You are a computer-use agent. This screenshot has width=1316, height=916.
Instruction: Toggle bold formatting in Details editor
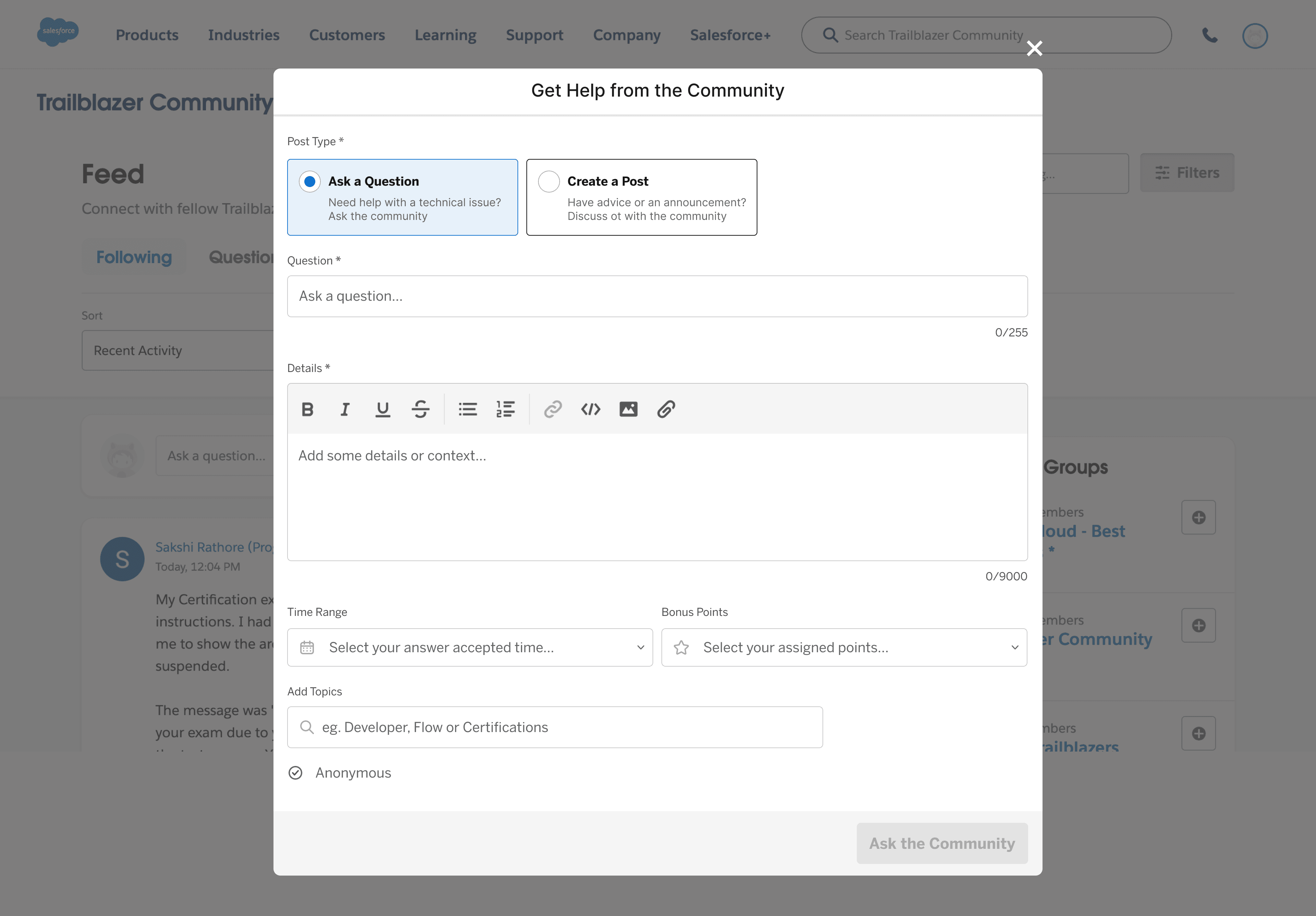(x=307, y=409)
